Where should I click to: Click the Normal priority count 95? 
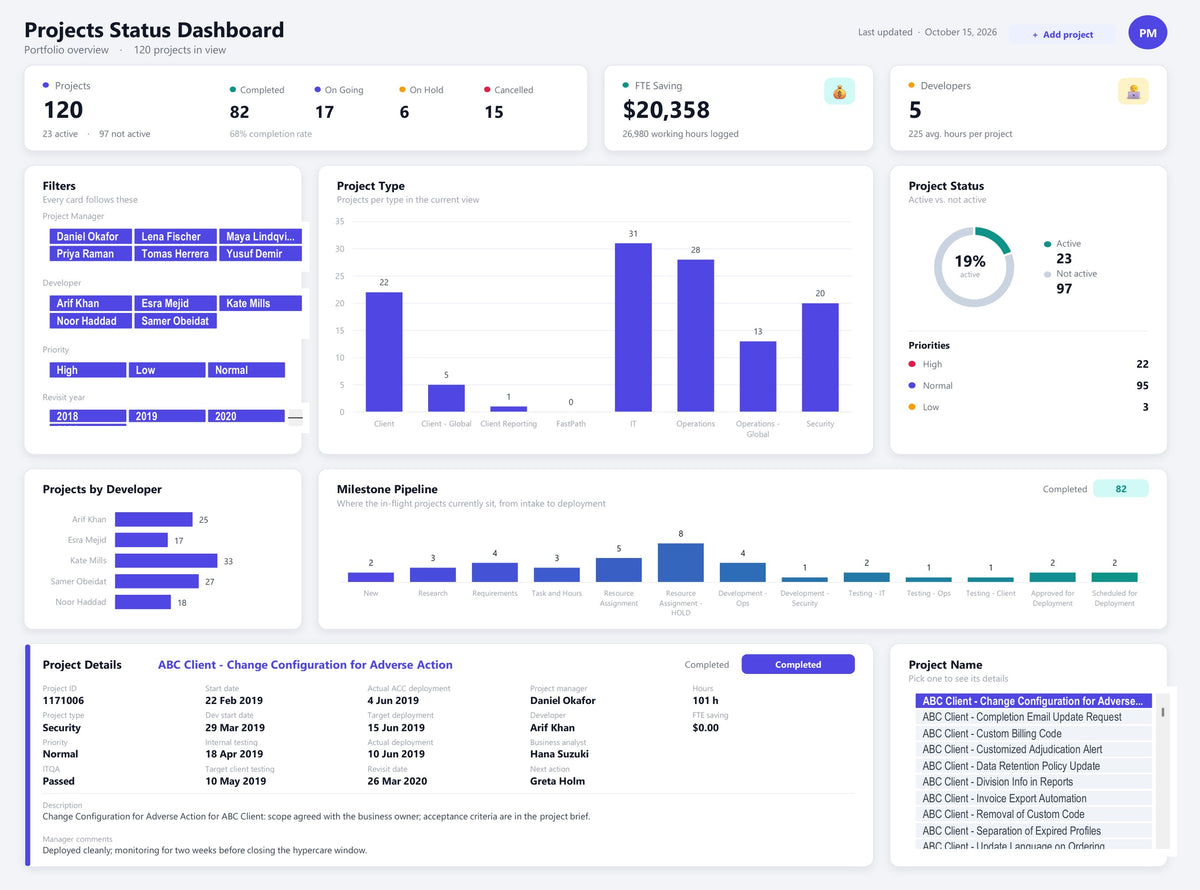pyautogui.click(x=1142, y=386)
